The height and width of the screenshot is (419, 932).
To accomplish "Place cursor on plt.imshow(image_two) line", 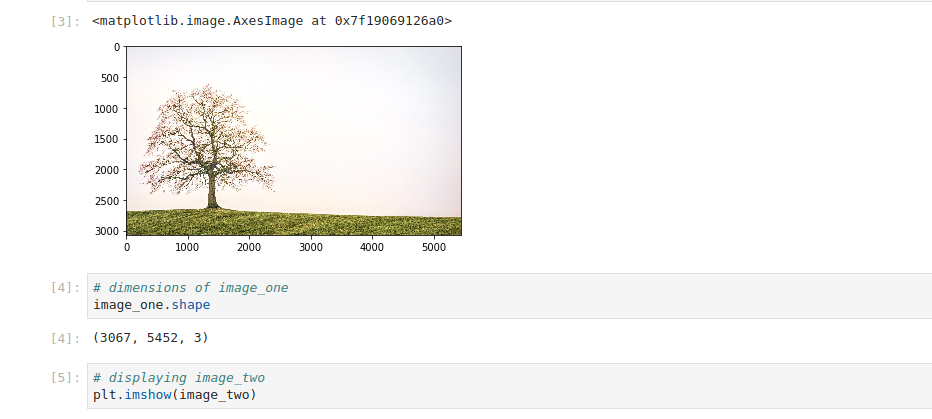I will 175,395.
